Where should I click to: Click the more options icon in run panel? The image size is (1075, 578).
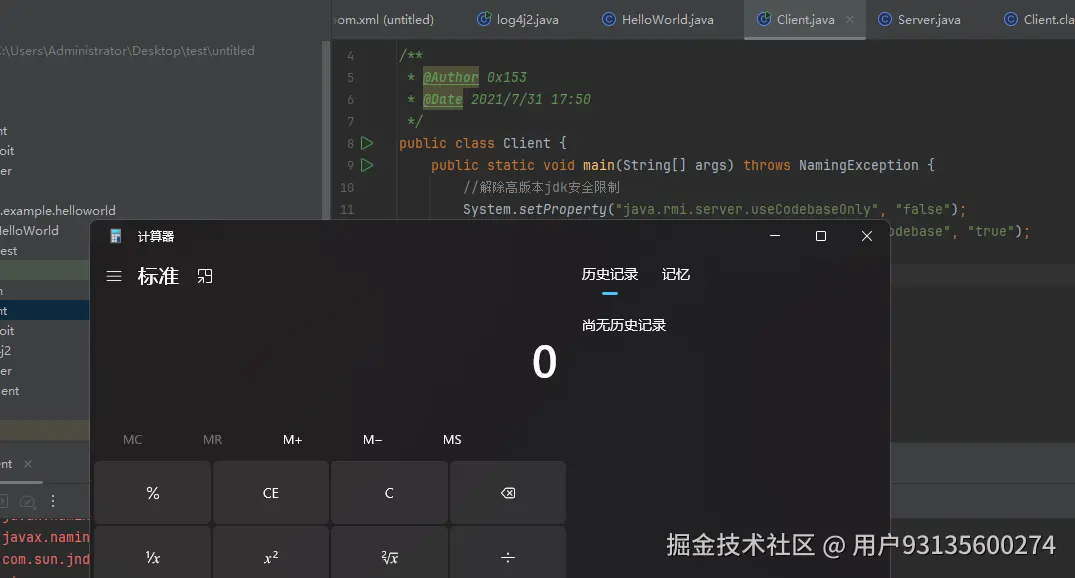[x=53, y=501]
